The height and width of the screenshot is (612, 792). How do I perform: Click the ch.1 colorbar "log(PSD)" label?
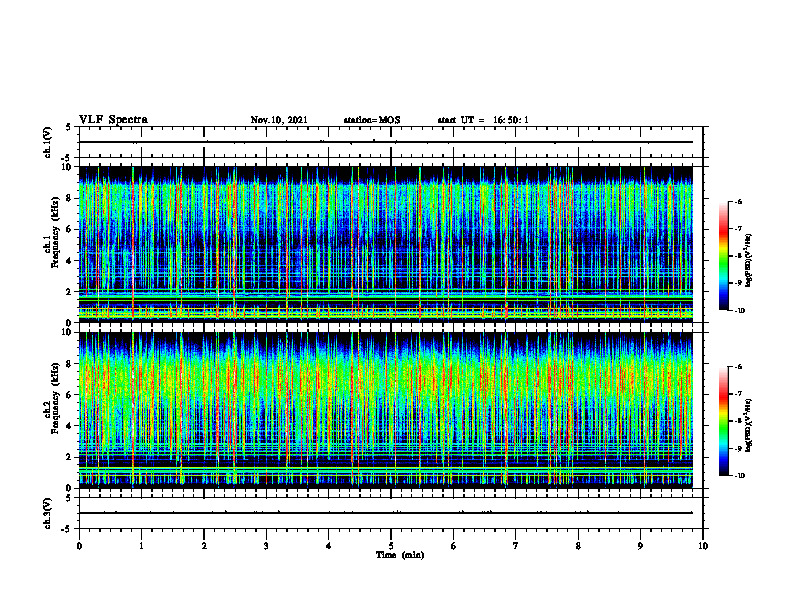point(749,260)
